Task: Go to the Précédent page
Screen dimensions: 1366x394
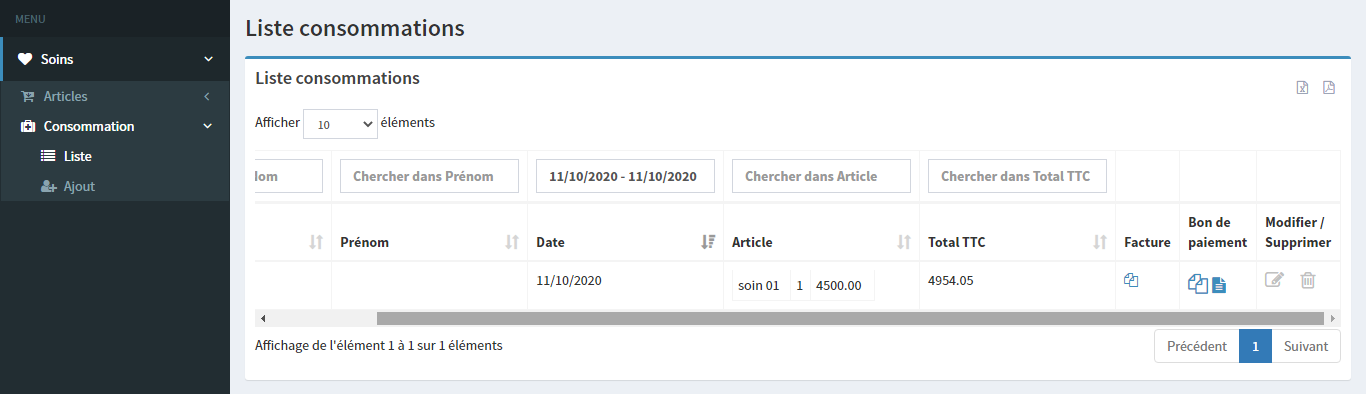Action: point(1197,346)
